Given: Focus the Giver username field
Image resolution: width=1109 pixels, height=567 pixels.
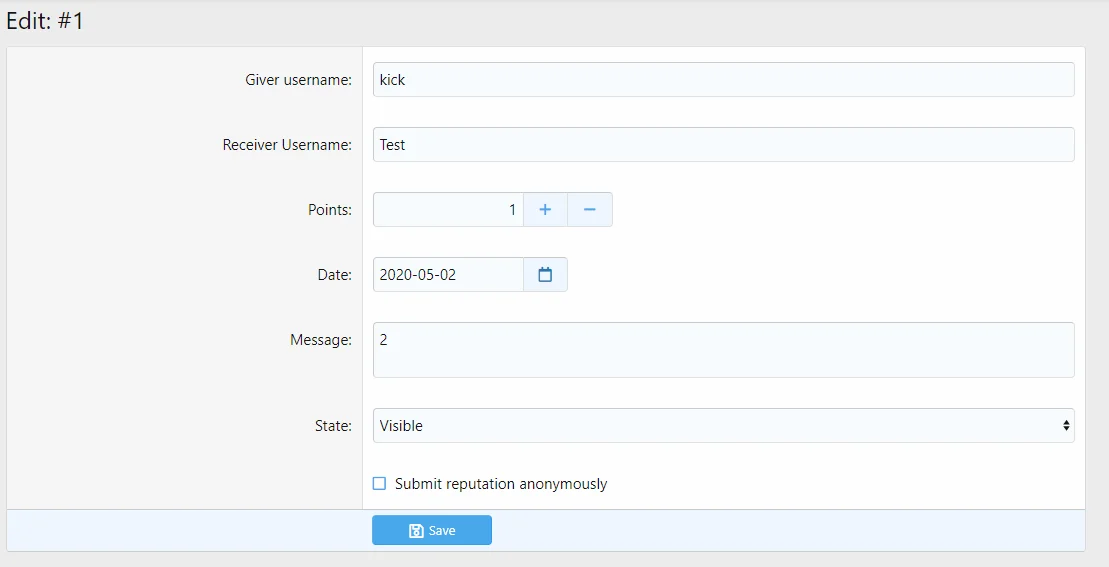Looking at the screenshot, I should click(x=724, y=79).
